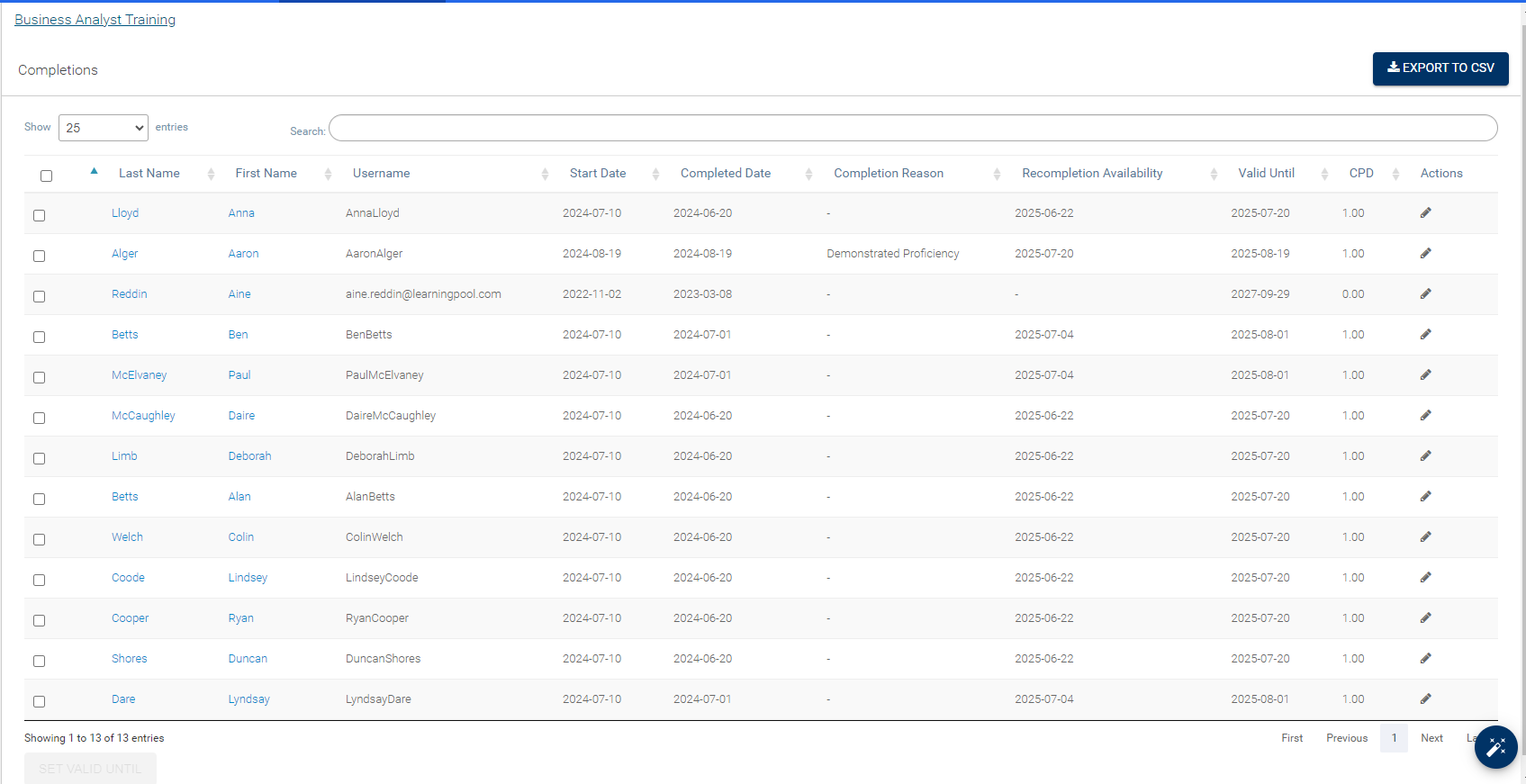The image size is (1526, 784).
Task: Sort the table by Completed Date
Action: (x=726, y=174)
